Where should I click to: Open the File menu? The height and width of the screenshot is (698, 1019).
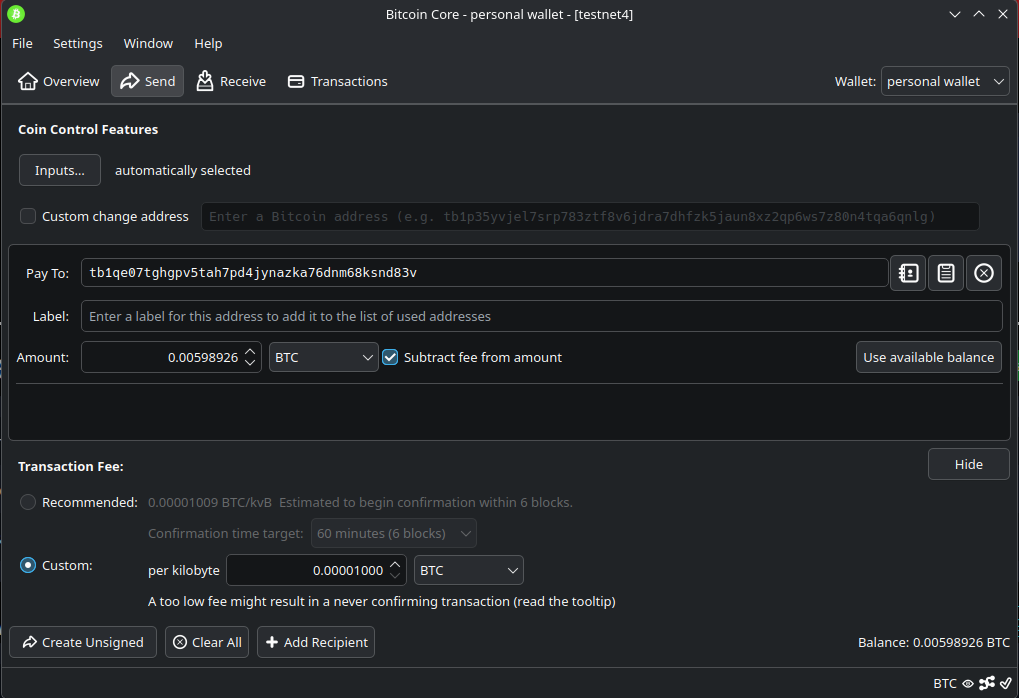coord(22,44)
